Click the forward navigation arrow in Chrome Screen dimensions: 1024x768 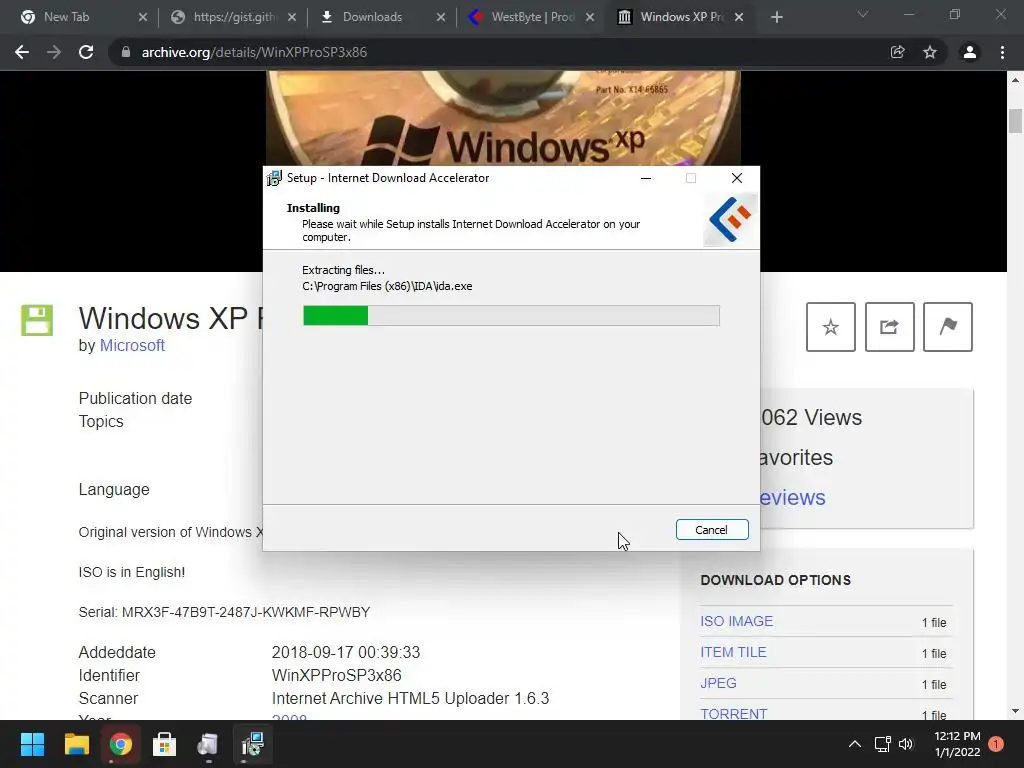[x=54, y=52]
